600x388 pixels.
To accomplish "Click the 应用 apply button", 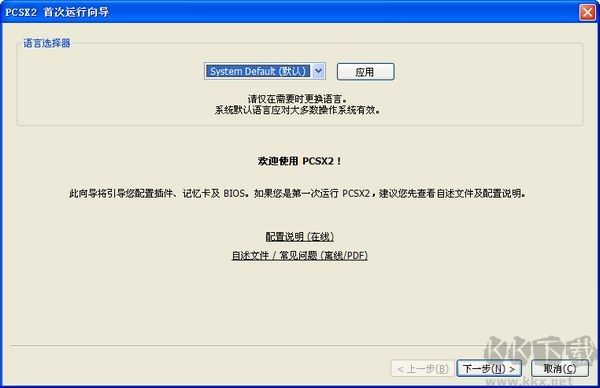I will coord(365,72).
